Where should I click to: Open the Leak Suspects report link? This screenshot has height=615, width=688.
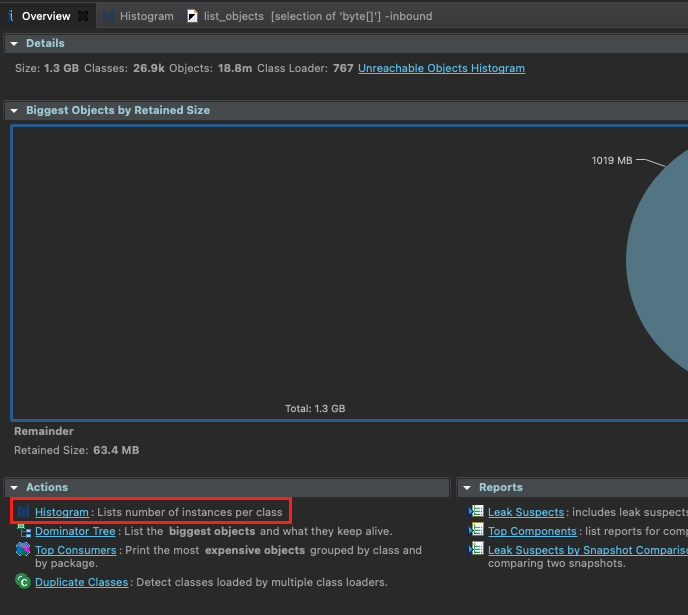(x=526, y=512)
